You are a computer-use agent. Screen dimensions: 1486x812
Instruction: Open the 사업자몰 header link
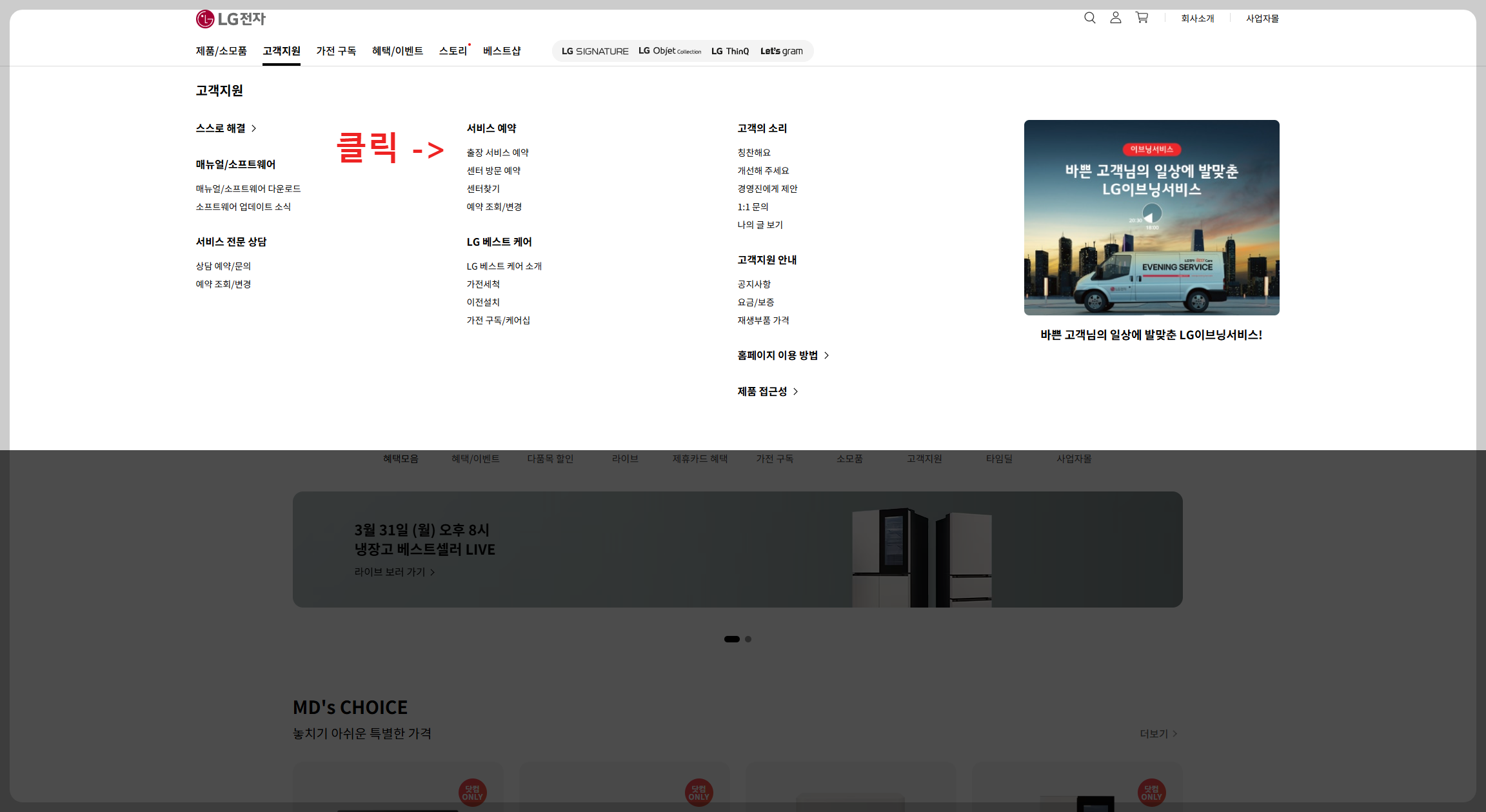click(1262, 19)
